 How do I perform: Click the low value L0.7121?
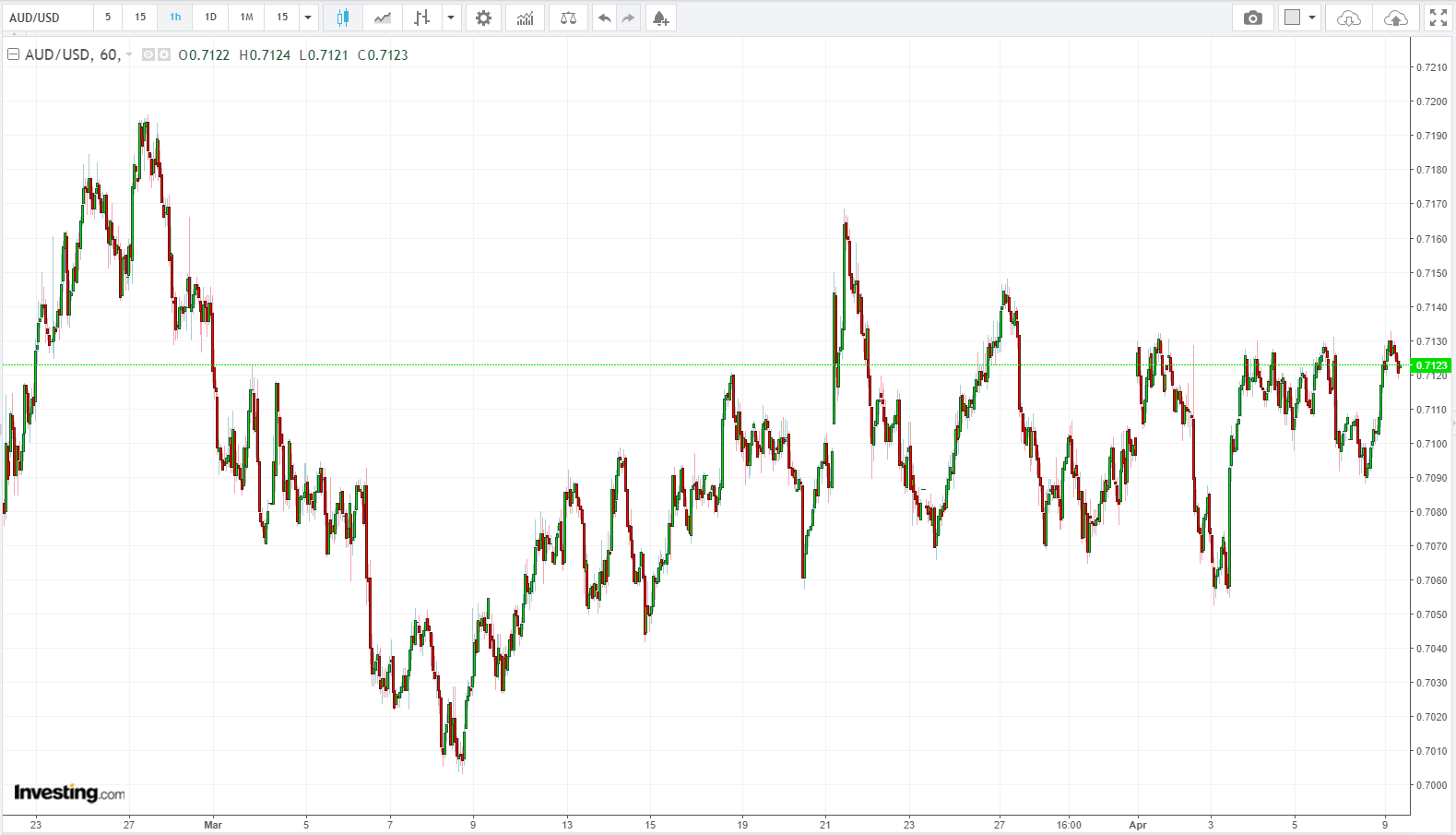pyautogui.click(x=324, y=55)
